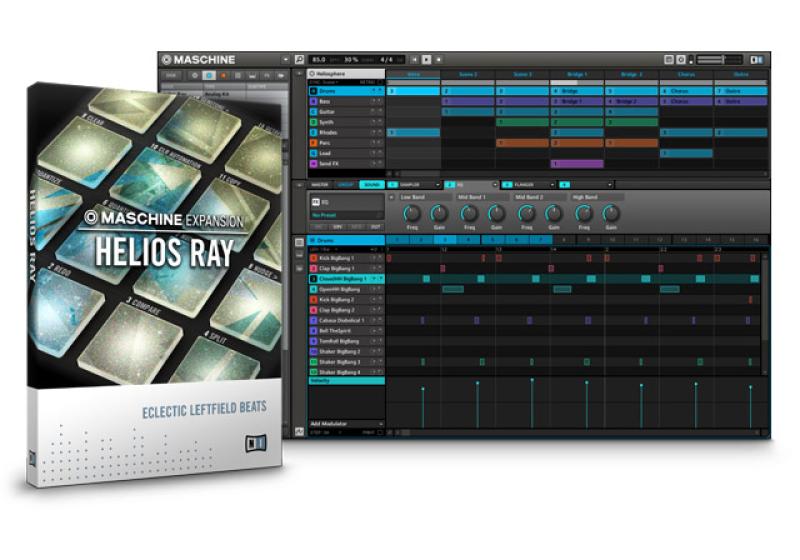Click the play transport button
This screenshot has width=800, height=560.
point(427,60)
